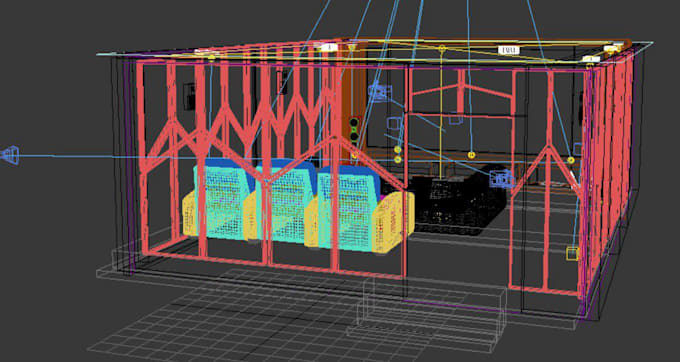Select the small blue square helper beside traffic light
The image size is (680, 362).
[x=394, y=123]
